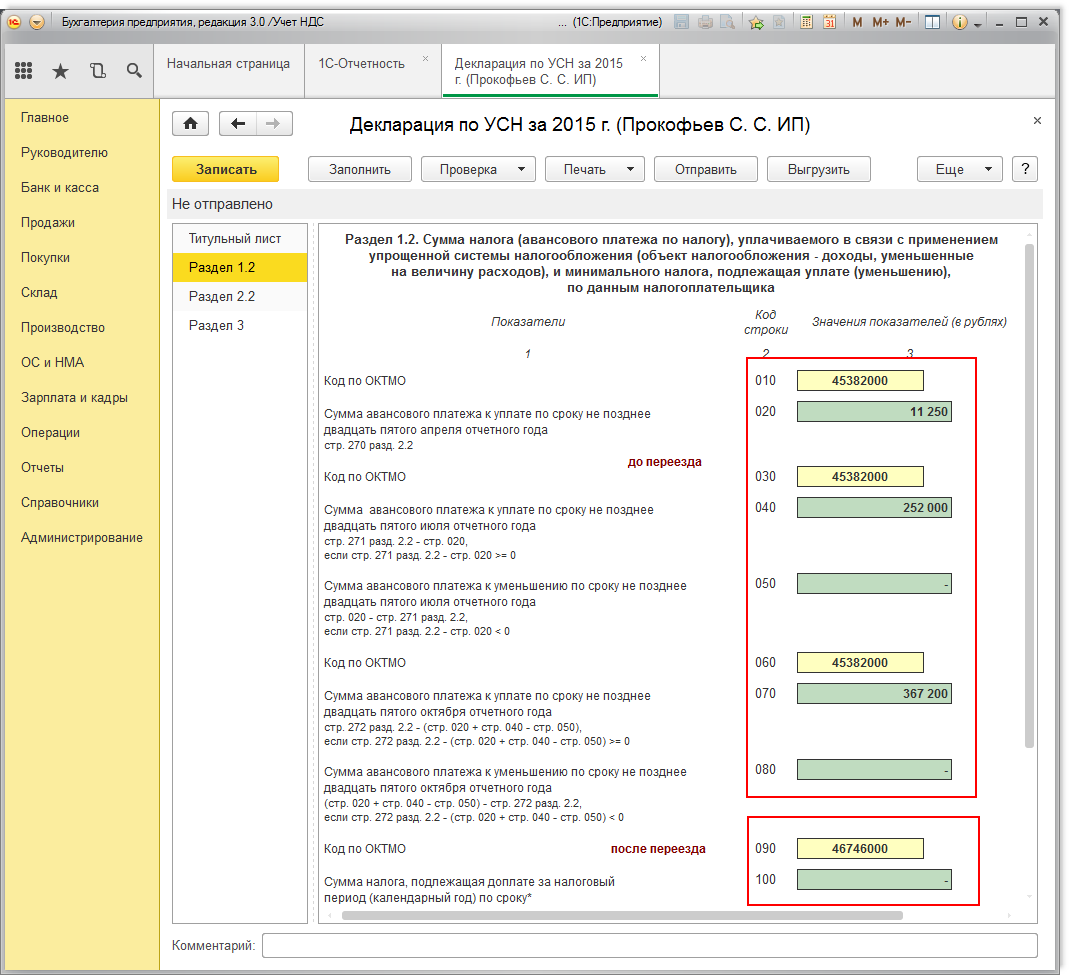The height and width of the screenshot is (975, 1069).
Task: Click the Комментарий input field
Action: point(649,945)
